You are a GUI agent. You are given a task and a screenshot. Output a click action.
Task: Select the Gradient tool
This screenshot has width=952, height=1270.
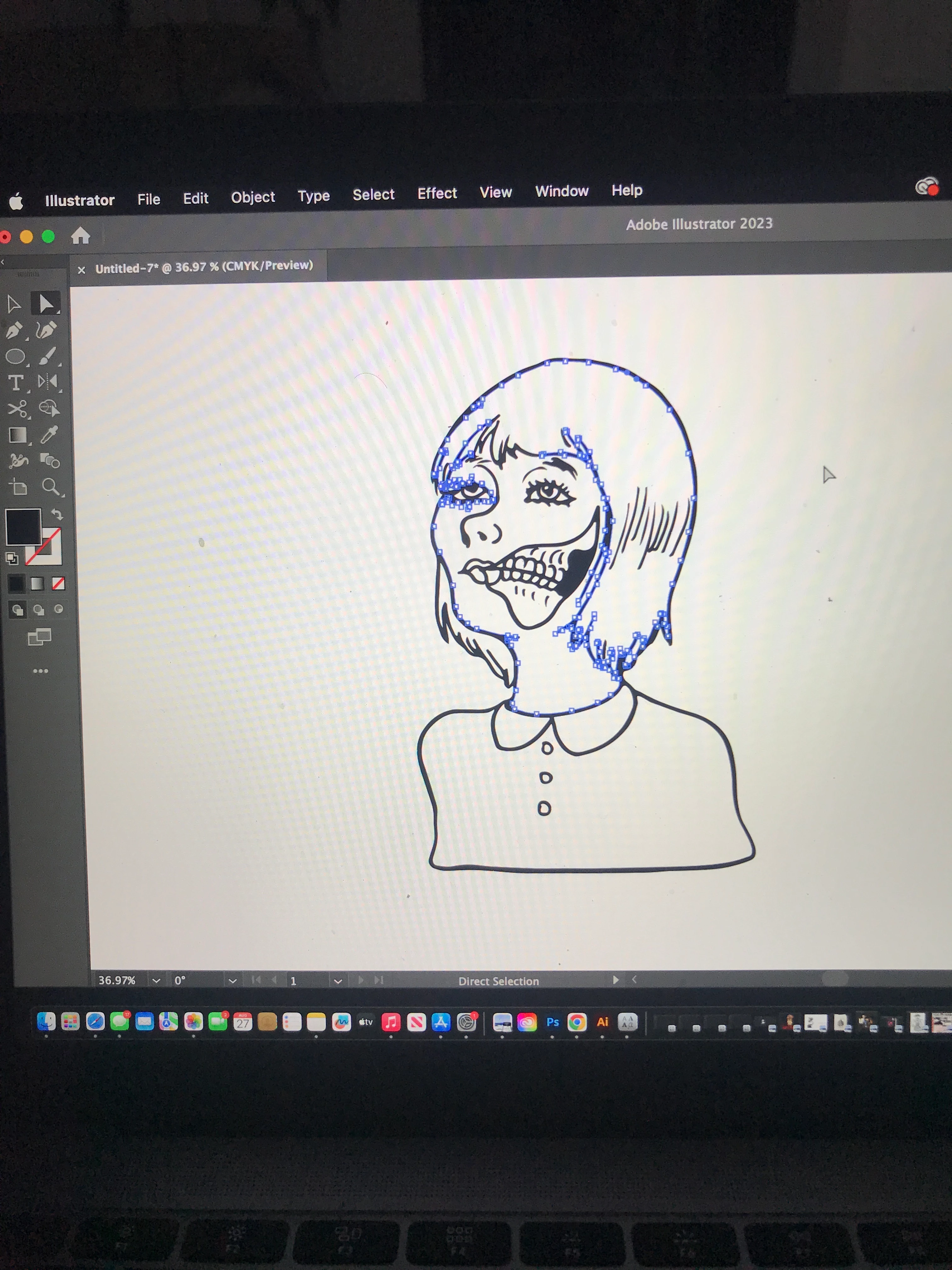pyautogui.click(x=17, y=435)
